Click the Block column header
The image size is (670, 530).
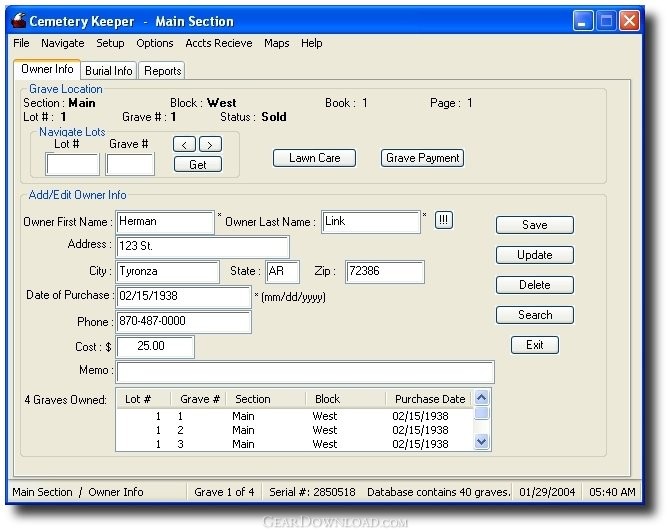(x=346, y=399)
